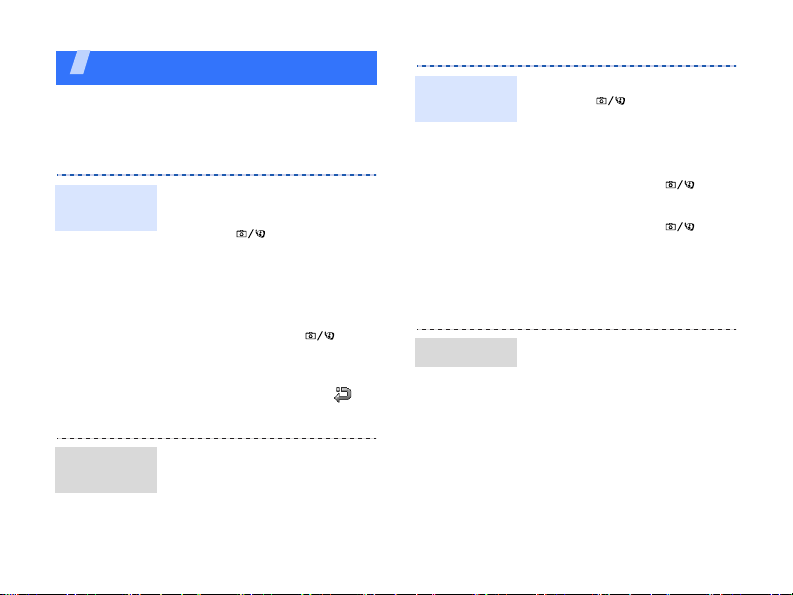Click black dashed divider above right gray box
This screenshot has width=793, height=595.
(x=577, y=329)
